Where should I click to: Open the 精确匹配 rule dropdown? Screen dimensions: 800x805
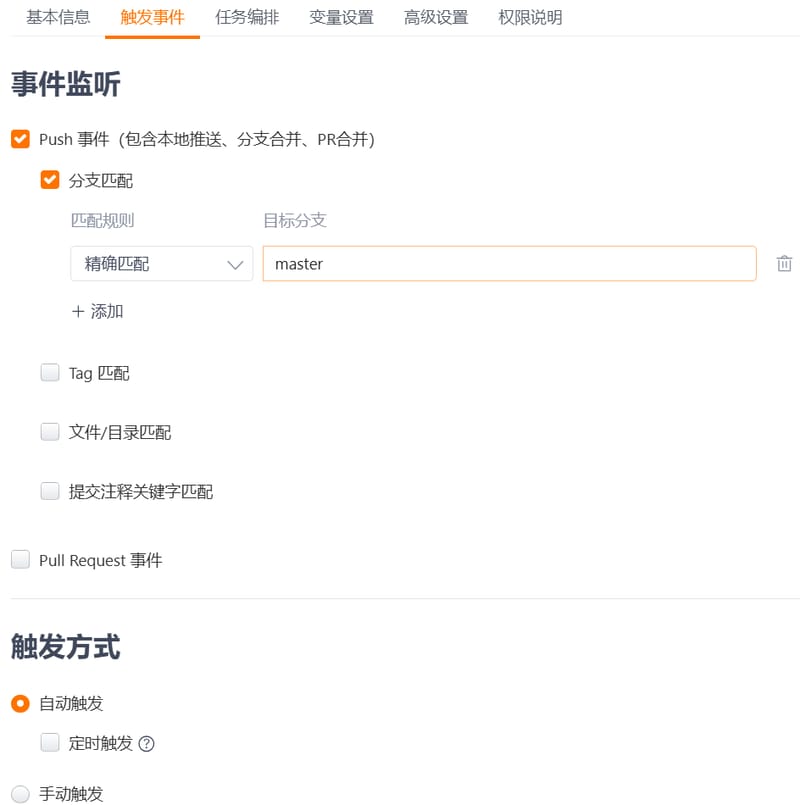162,263
